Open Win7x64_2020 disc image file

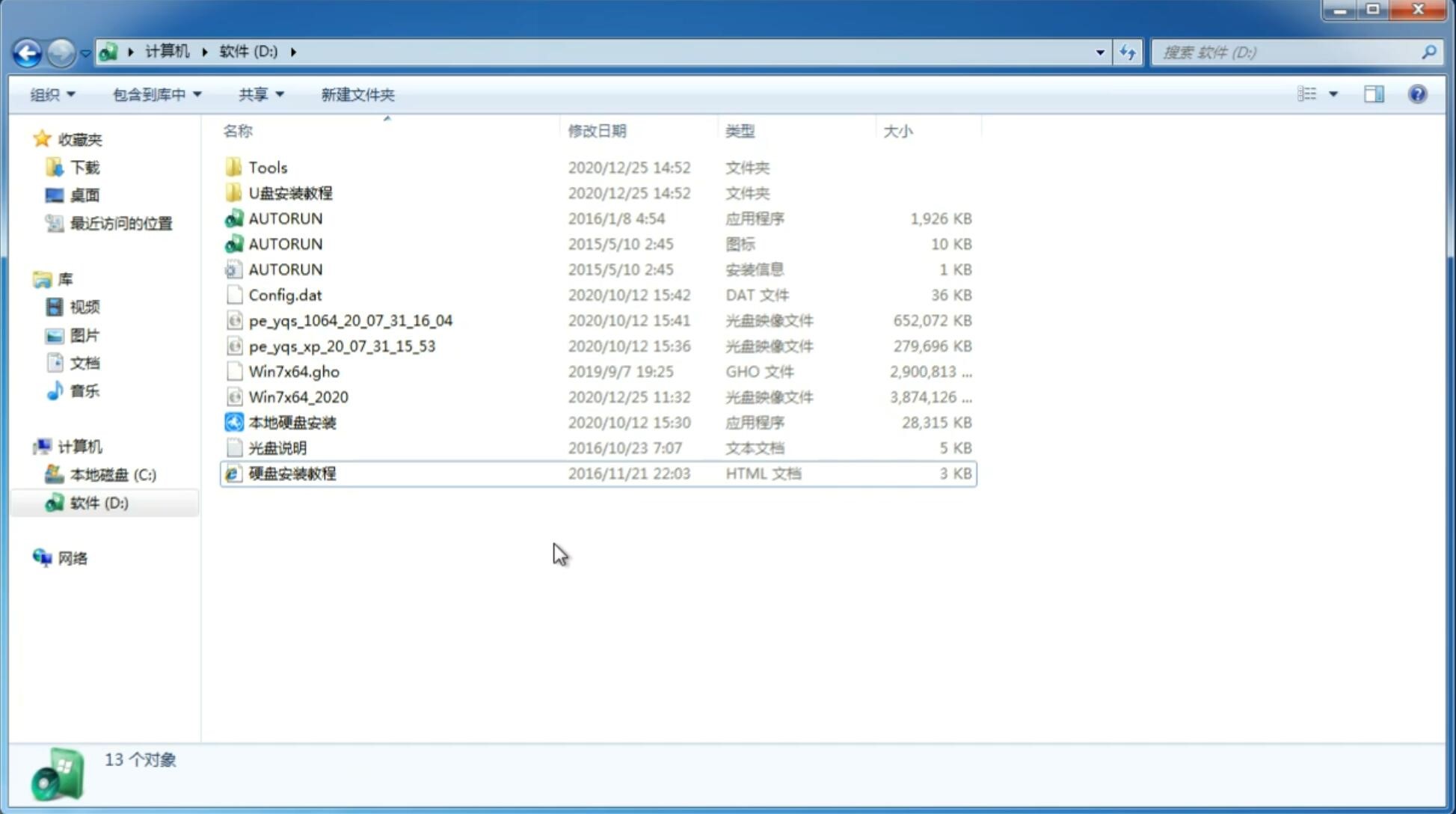pyautogui.click(x=299, y=396)
